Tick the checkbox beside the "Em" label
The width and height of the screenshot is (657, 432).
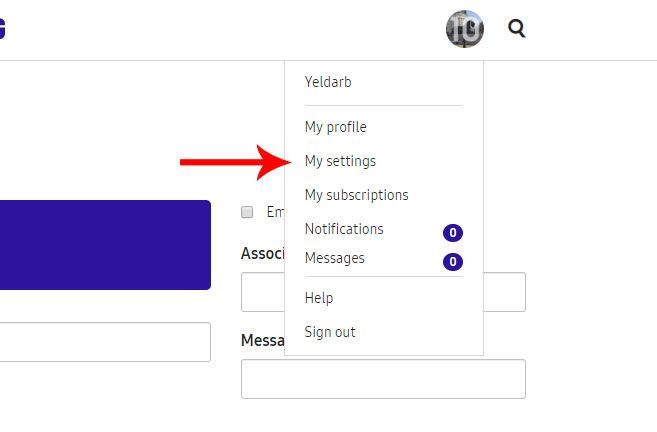click(x=247, y=212)
